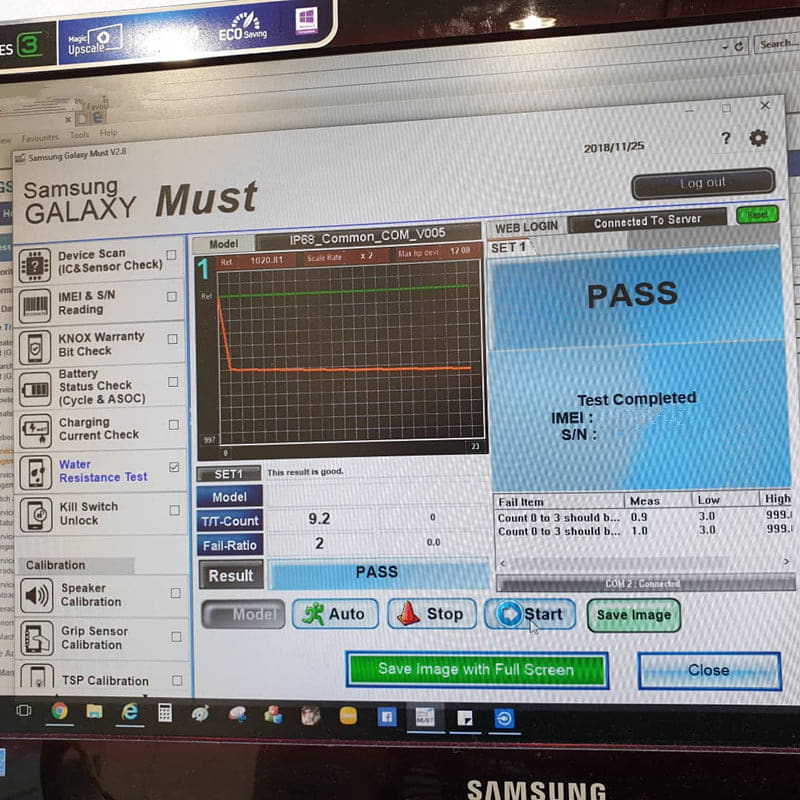This screenshot has width=800, height=800.
Task: Click the Grip Sensor Calibration icon
Action: click(x=37, y=638)
